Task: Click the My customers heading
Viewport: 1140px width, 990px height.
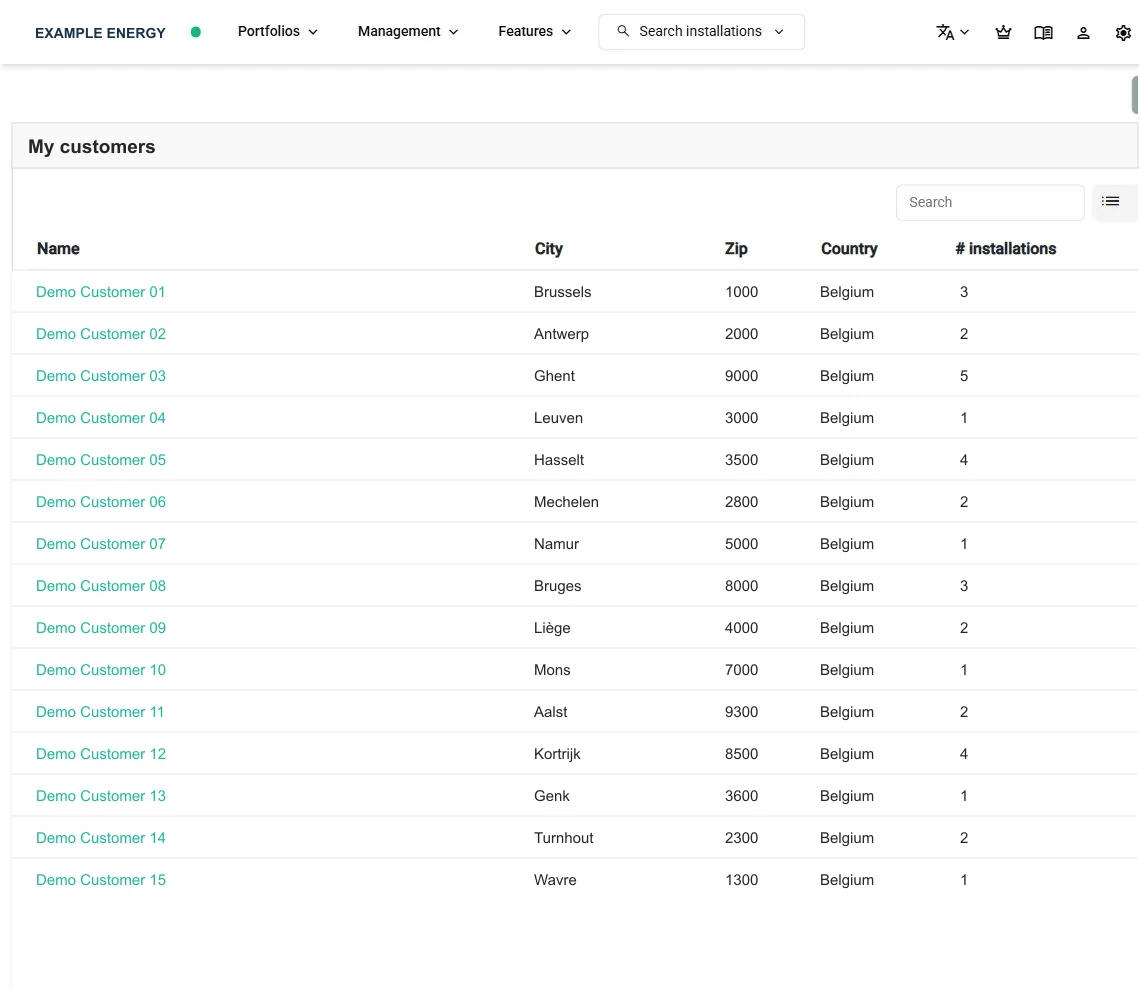Action: (x=92, y=147)
